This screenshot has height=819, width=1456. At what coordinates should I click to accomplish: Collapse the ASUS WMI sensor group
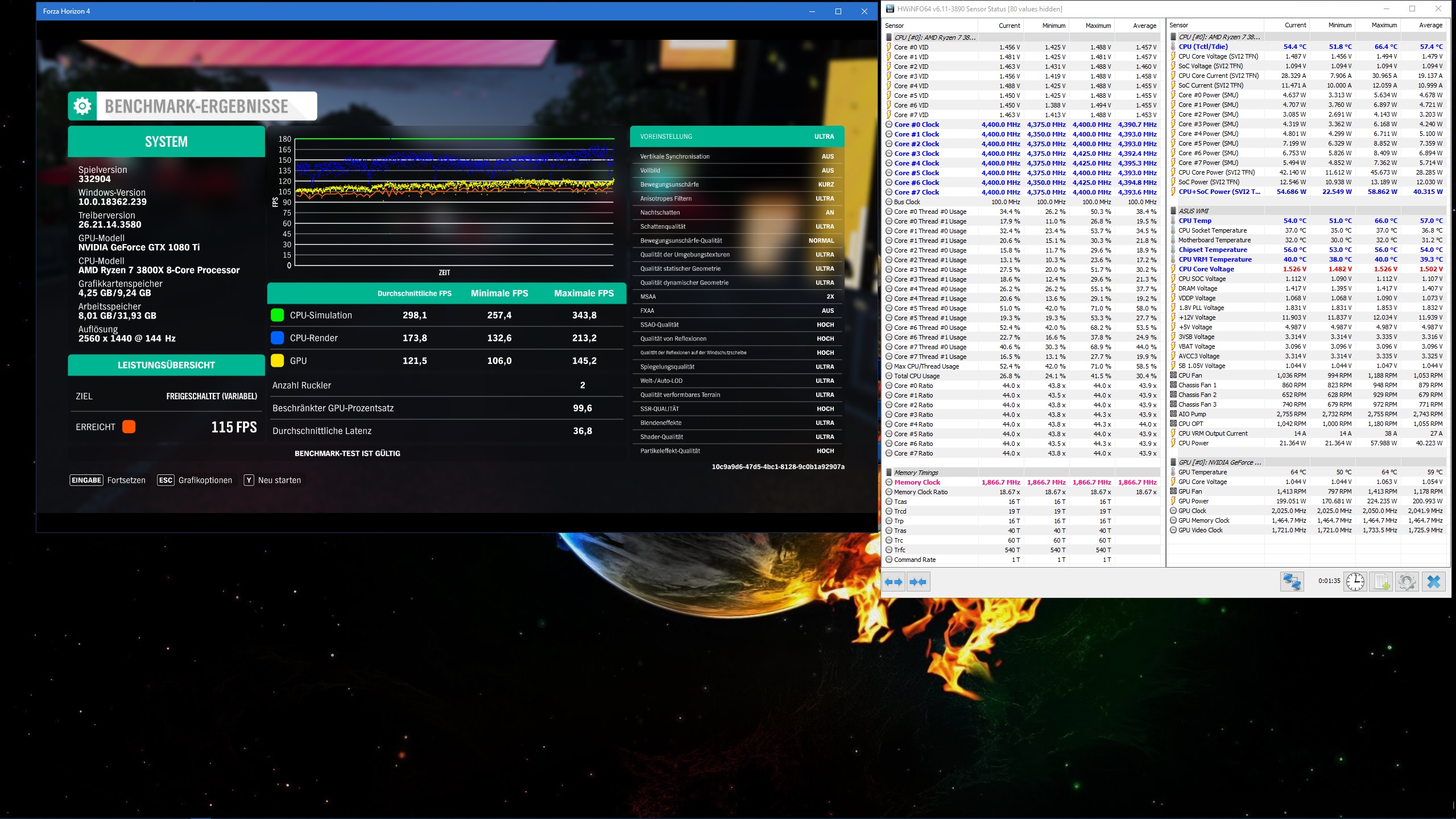tap(1193, 211)
